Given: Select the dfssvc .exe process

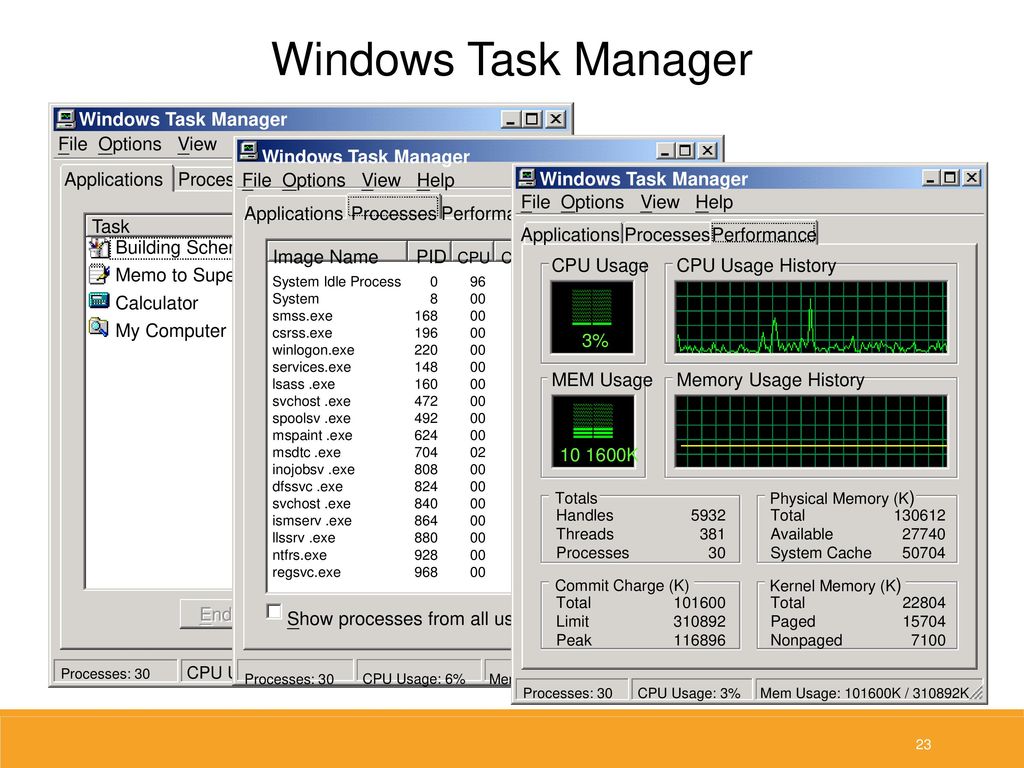Looking at the screenshot, I should (x=388, y=487).
